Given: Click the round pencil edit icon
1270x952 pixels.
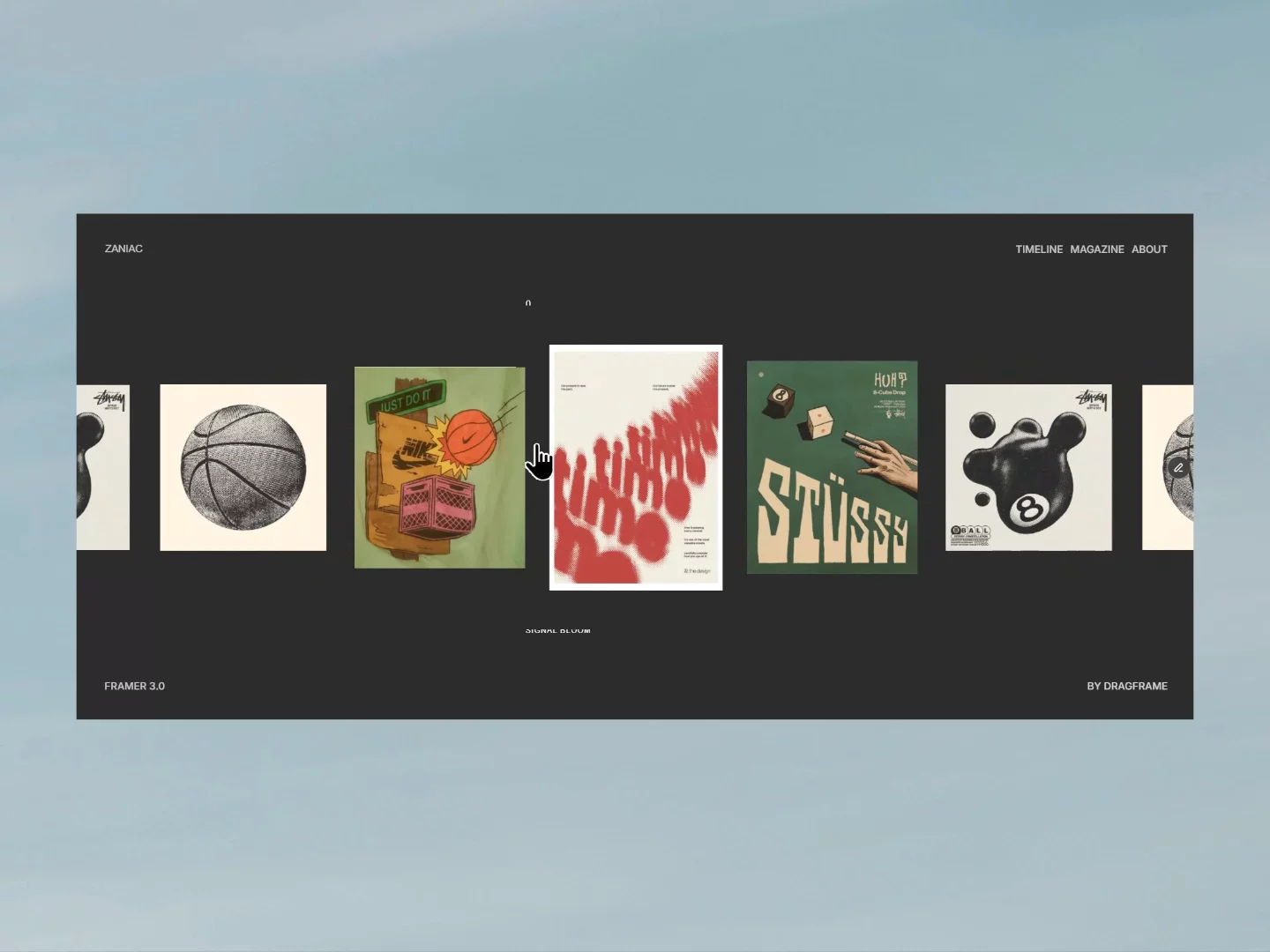Looking at the screenshot, I should [1178, 467].
